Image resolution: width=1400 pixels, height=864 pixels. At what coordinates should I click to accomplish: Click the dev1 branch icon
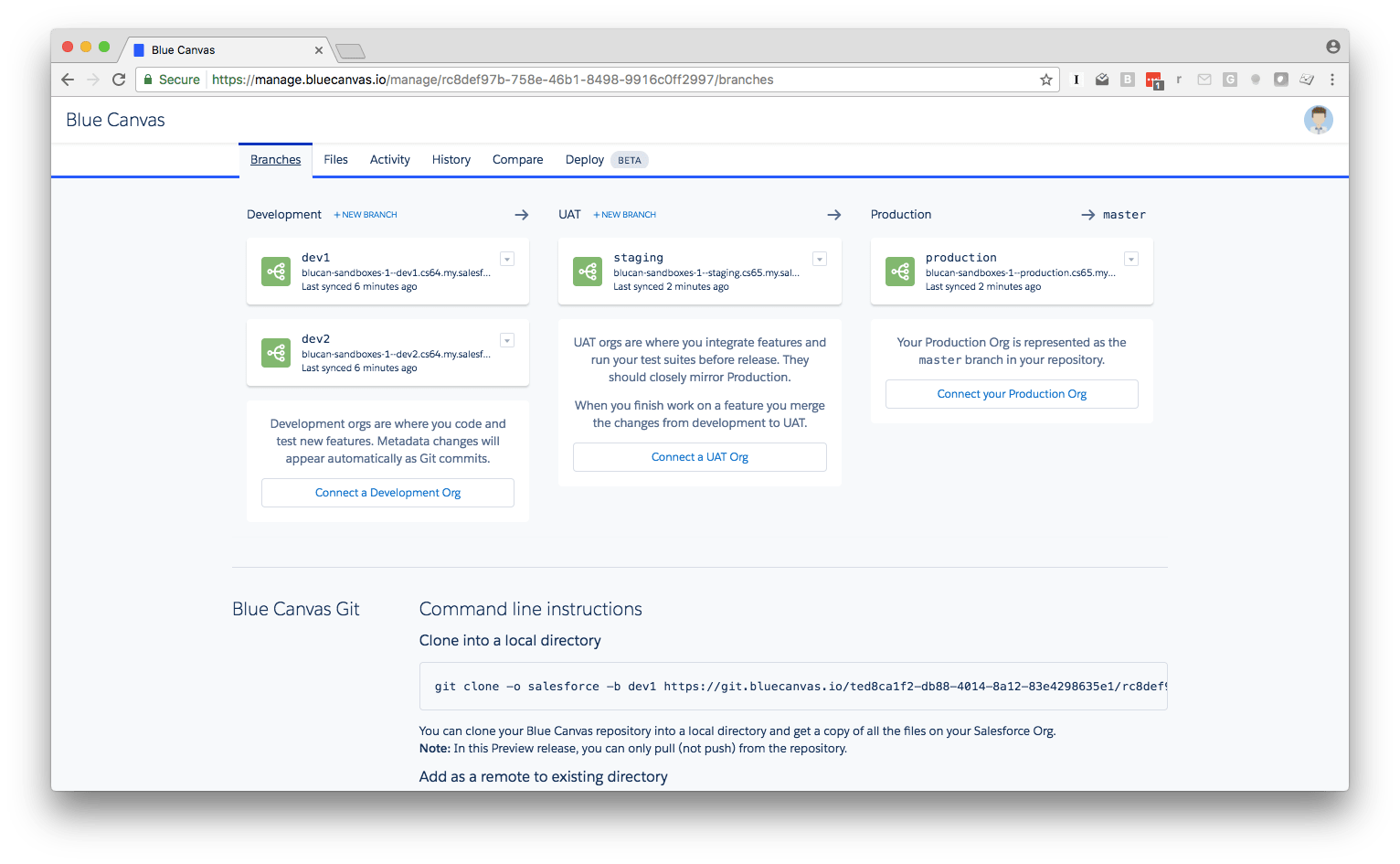(276, 272)
